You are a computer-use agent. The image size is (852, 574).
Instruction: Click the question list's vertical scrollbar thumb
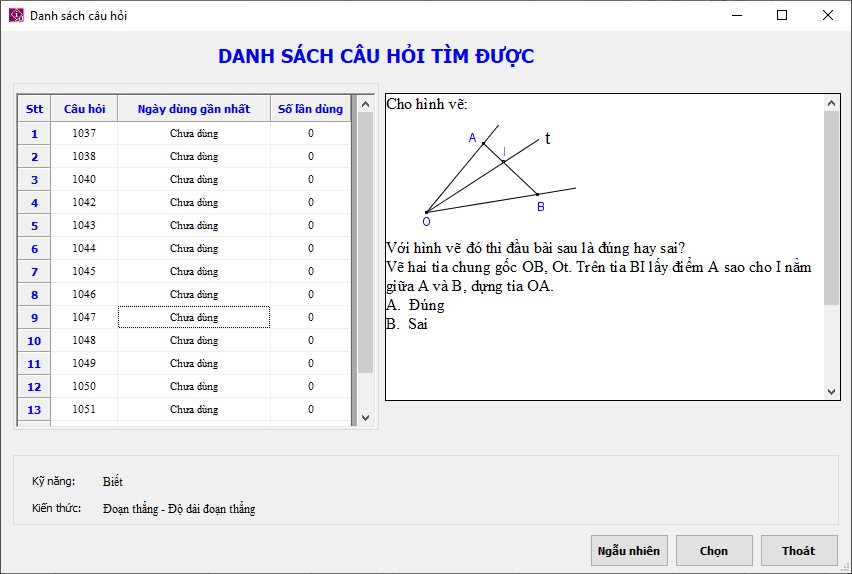tap(366, 242)
